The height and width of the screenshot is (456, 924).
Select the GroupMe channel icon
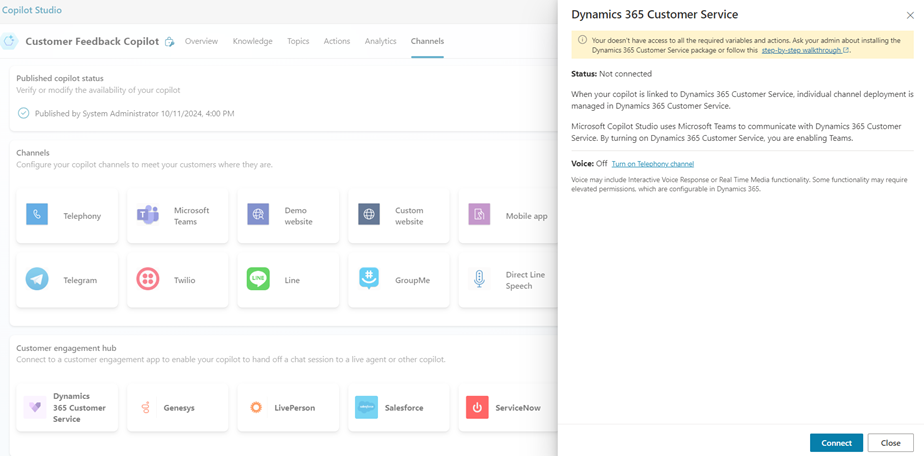coord(369,280)
